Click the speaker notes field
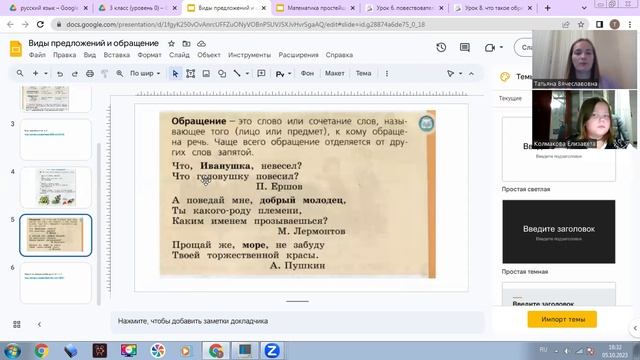 pos(297,321)
